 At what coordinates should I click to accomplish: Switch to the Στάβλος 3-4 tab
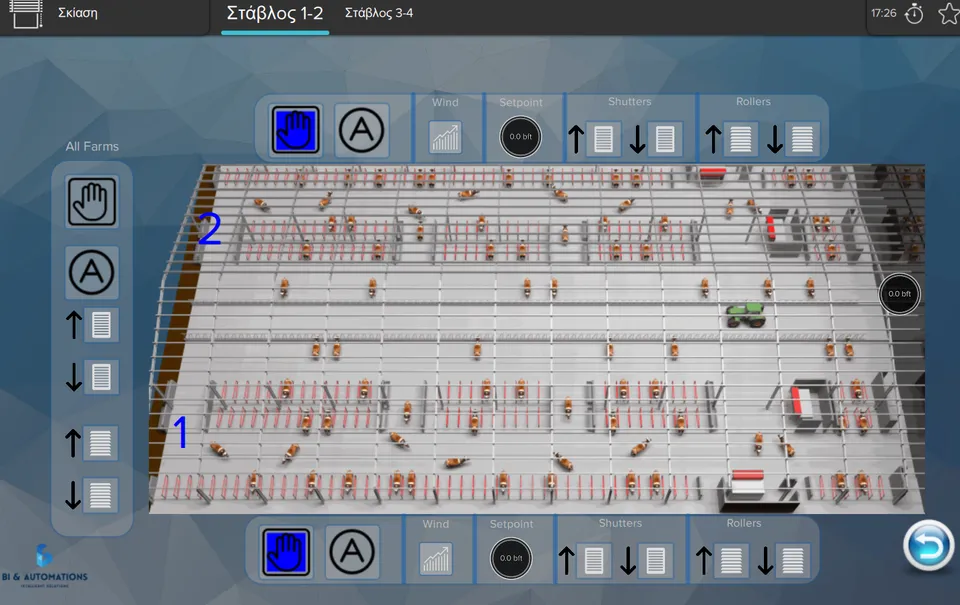pos(379,13)
